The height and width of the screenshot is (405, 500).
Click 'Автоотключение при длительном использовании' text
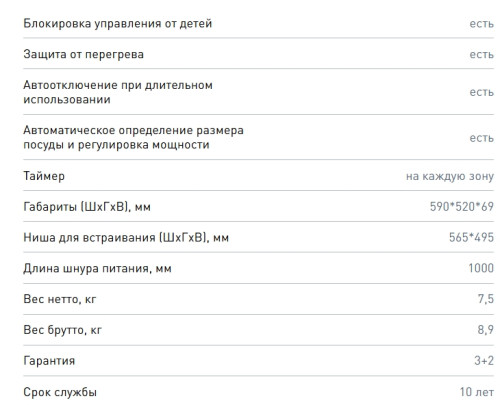click(x=118, y=92)
